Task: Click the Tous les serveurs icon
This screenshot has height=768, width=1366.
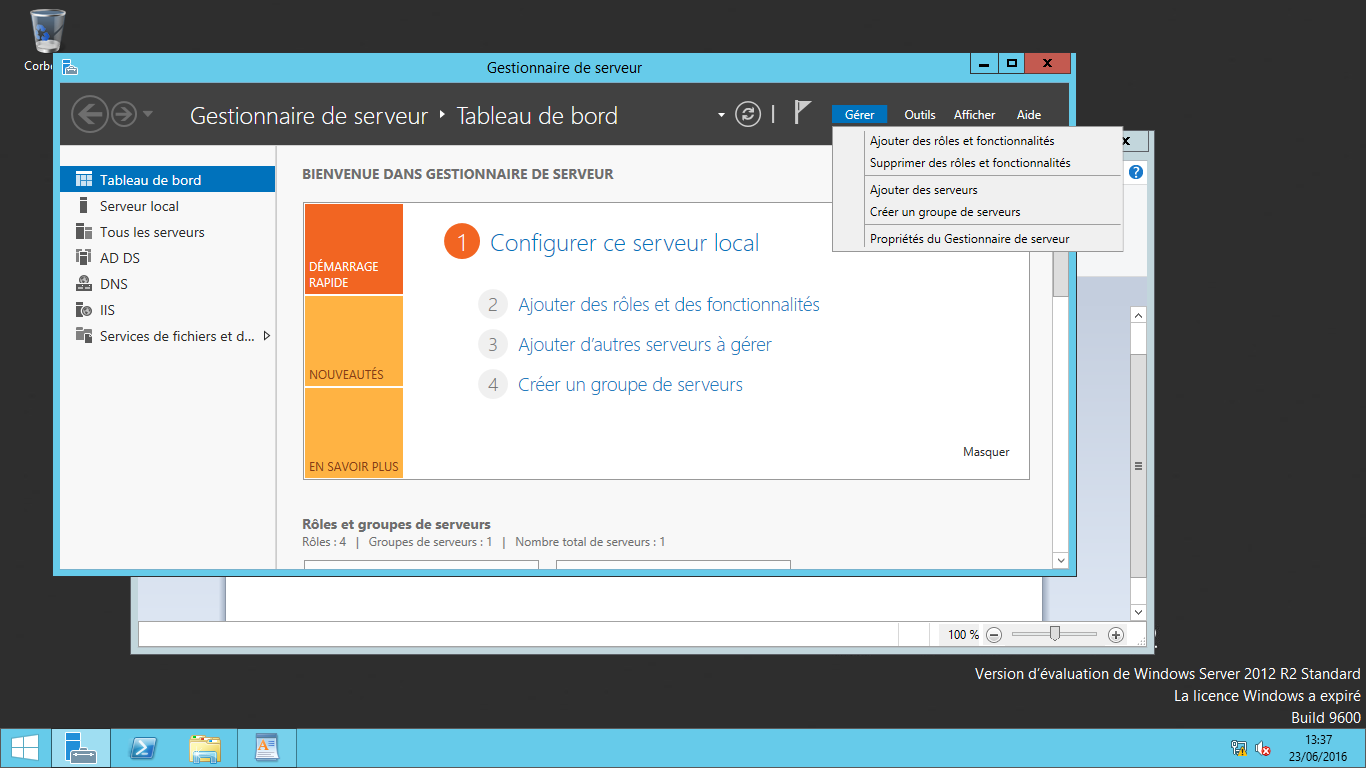Action: pos(84,232)
